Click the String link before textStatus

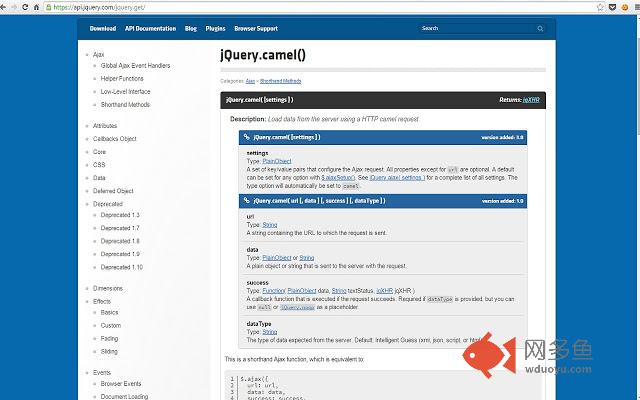tap(339, 291)
